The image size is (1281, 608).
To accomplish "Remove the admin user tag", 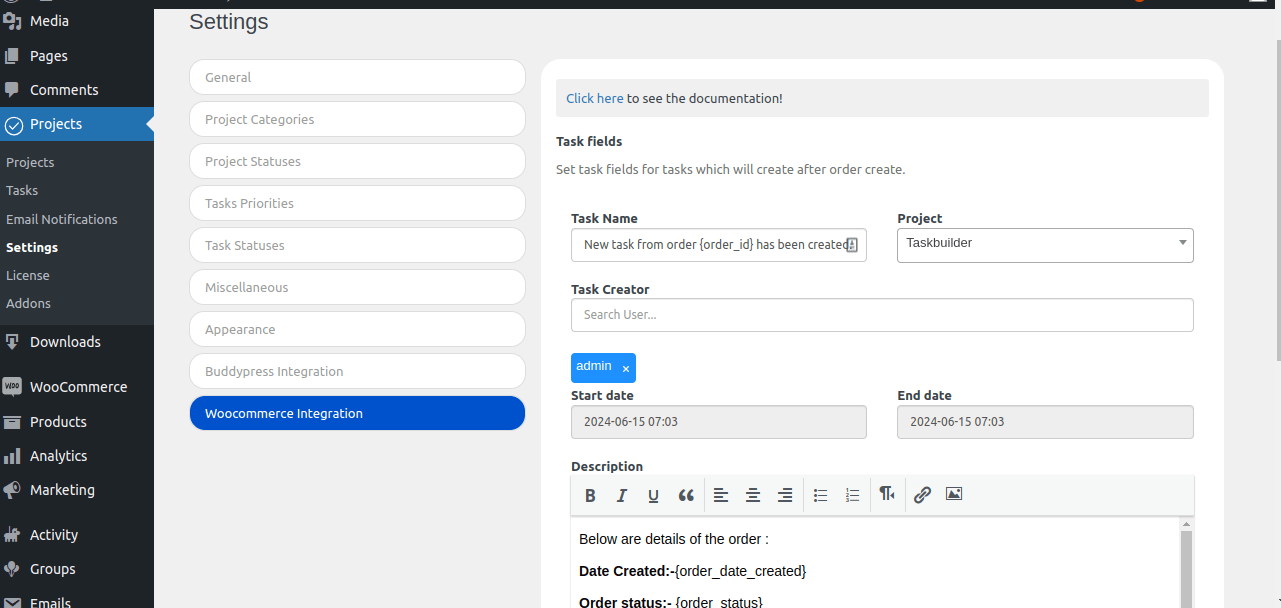I will (626, 369).
